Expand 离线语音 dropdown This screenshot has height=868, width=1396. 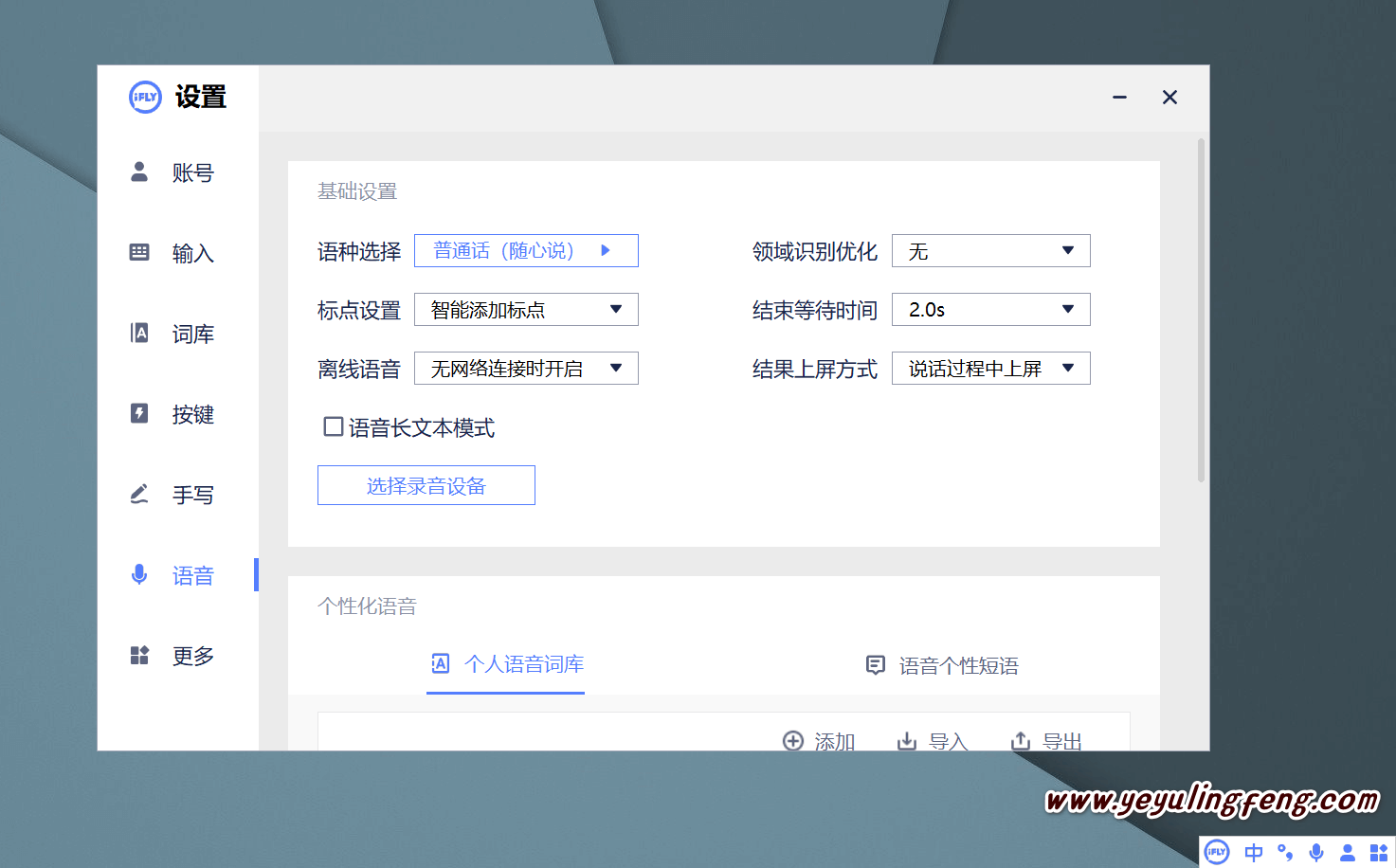(x=526, y=369)
